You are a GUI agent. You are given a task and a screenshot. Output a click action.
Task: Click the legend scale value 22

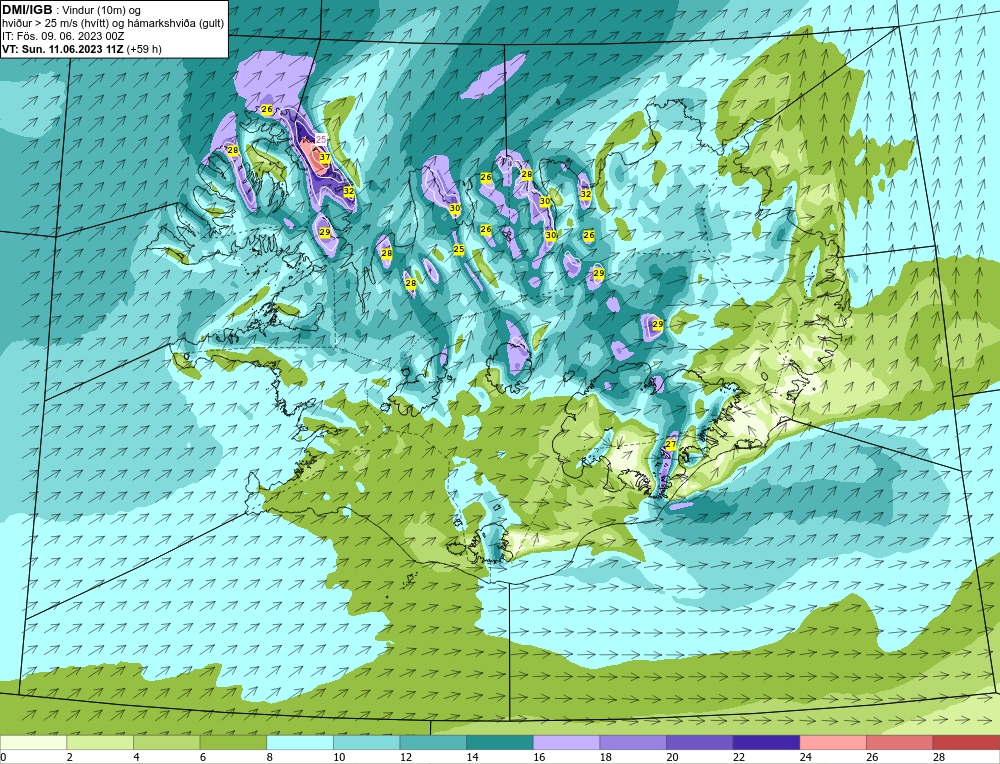coord(739,757)
